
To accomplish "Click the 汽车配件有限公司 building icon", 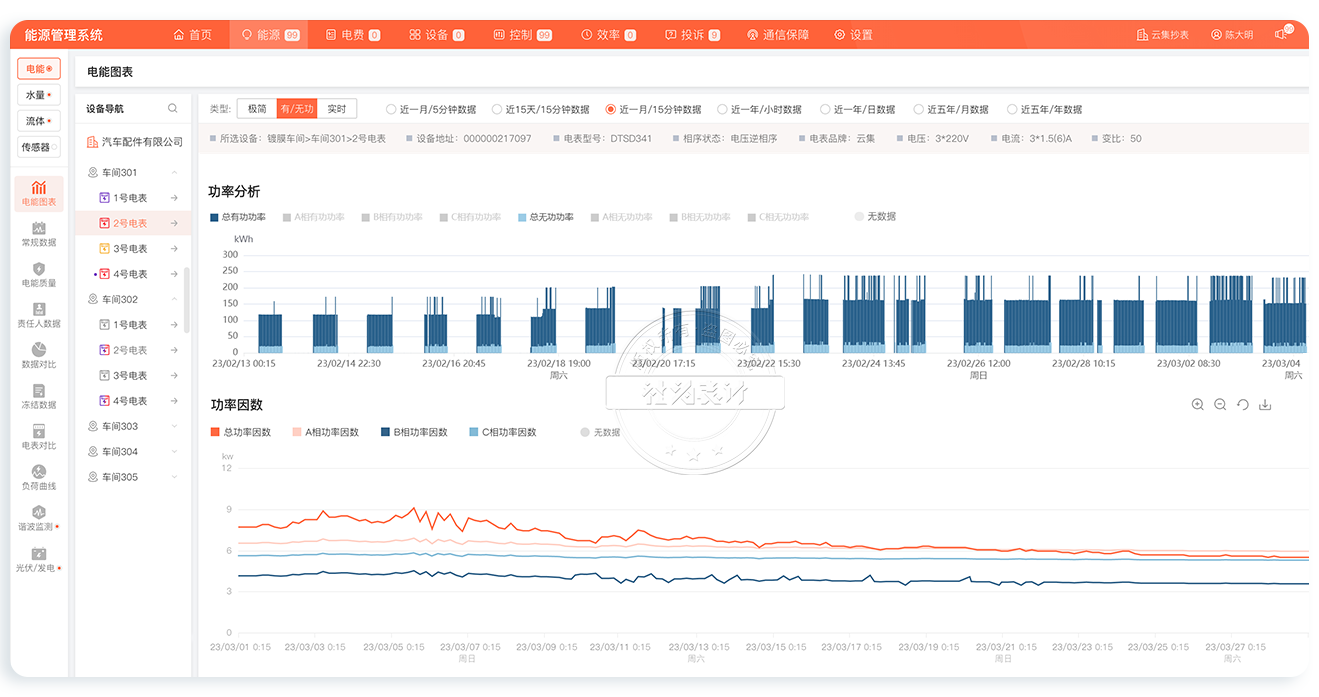I will (x=92, y=142).
